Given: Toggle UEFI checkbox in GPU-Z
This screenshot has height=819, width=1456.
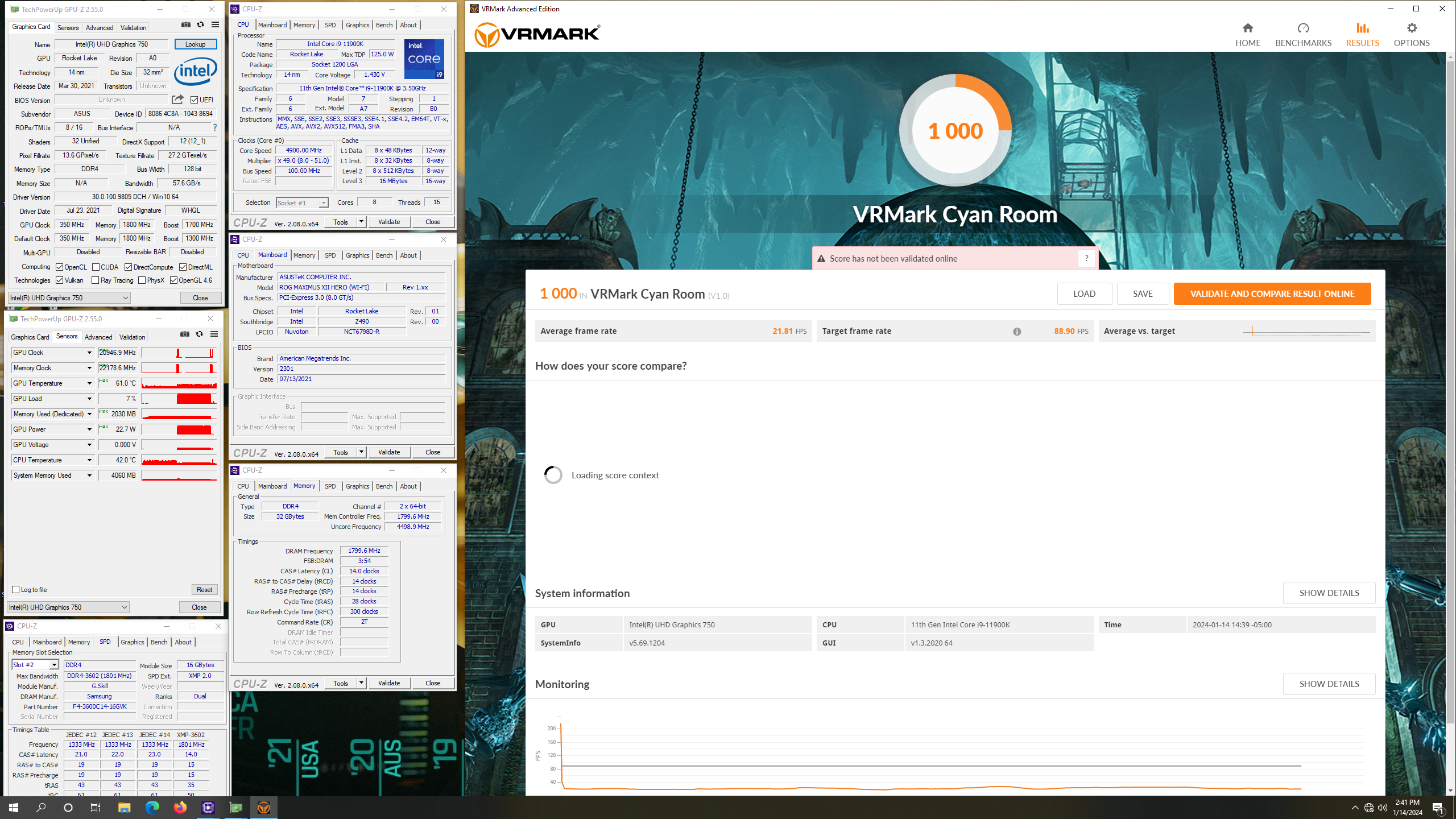Looking at the screenshot, I should click(x=195, y=100).
